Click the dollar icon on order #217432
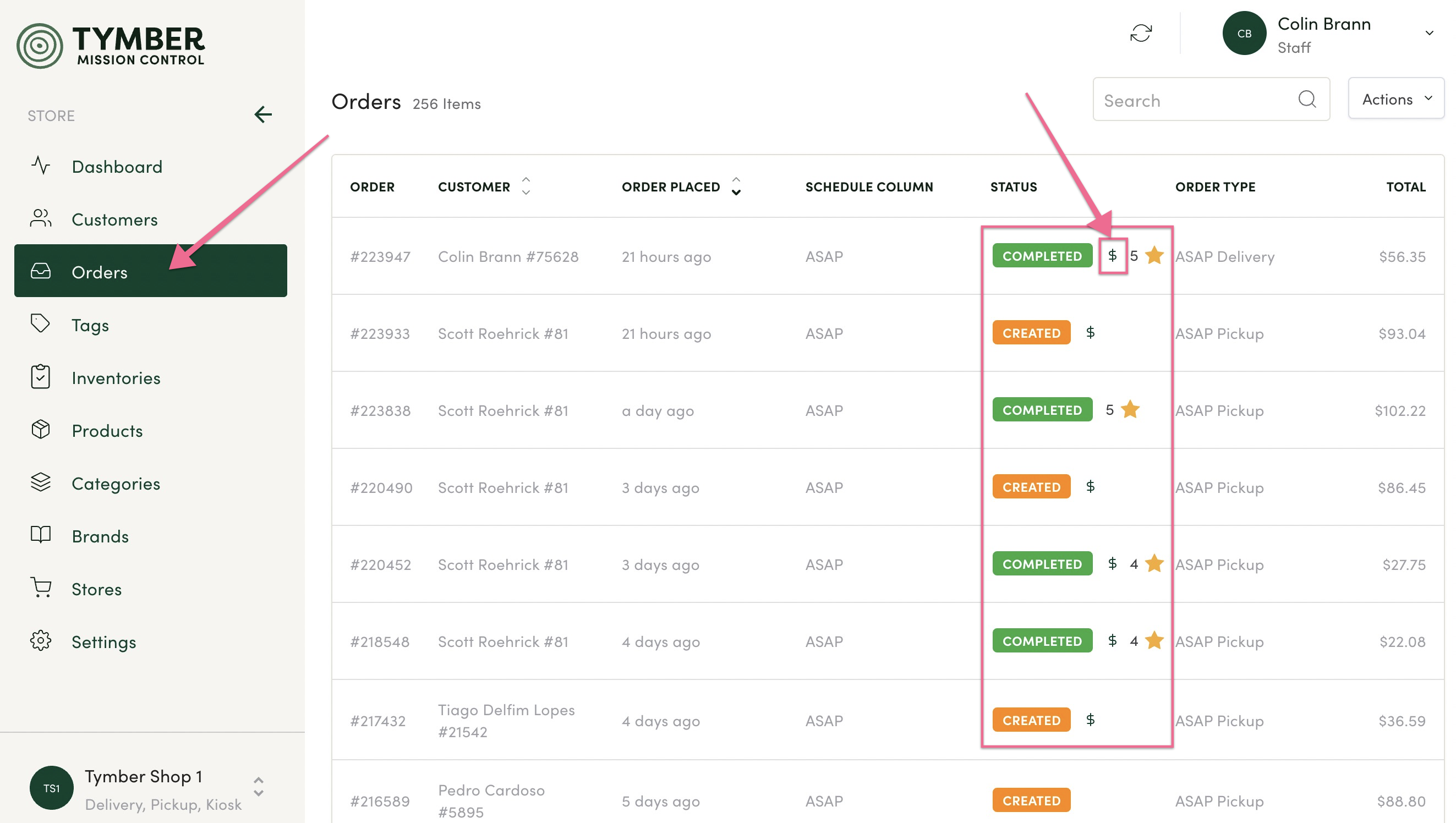1456x823 pixels. coord(1091,720)
